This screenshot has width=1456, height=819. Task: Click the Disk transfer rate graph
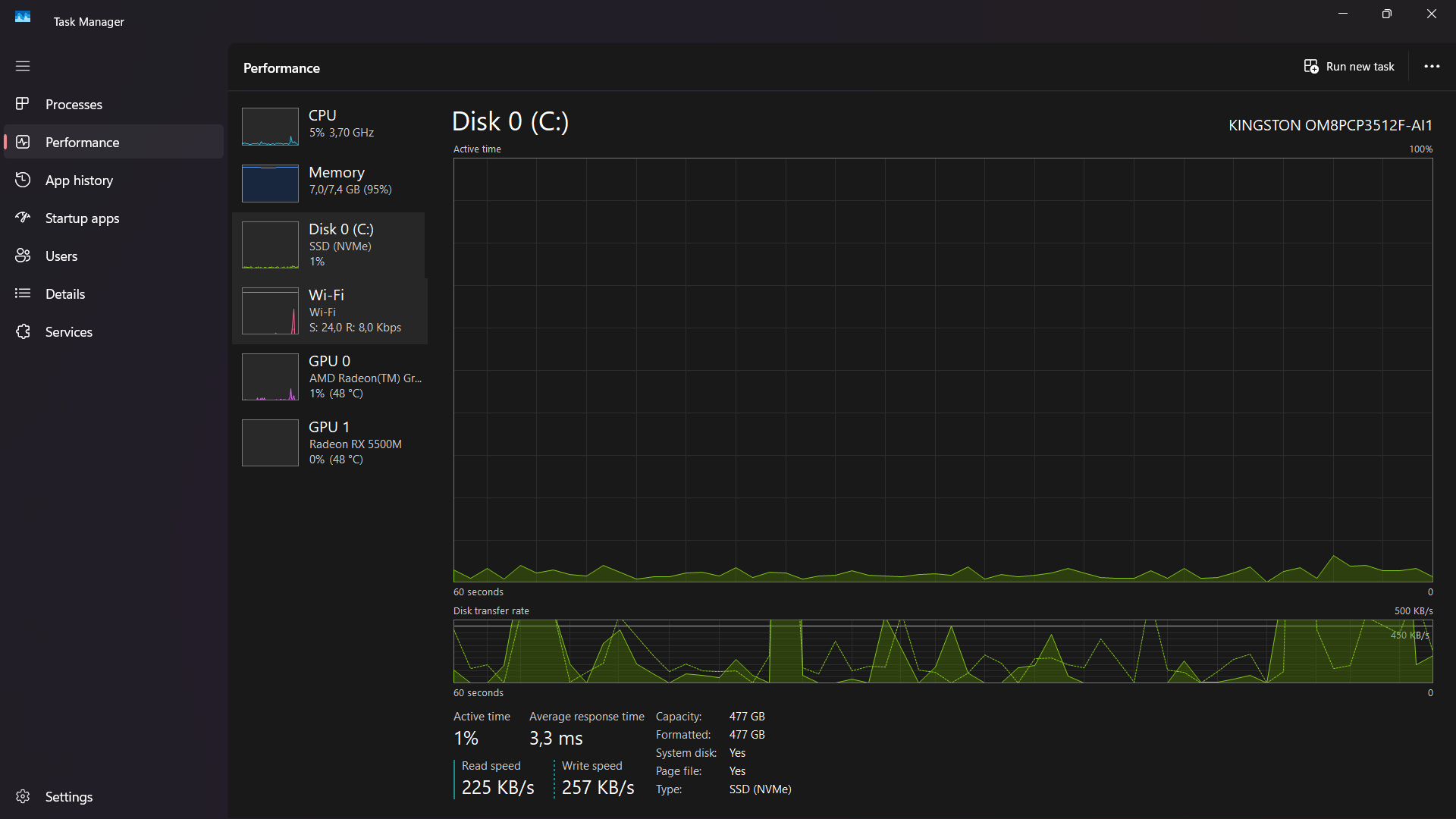click(943, 651)
